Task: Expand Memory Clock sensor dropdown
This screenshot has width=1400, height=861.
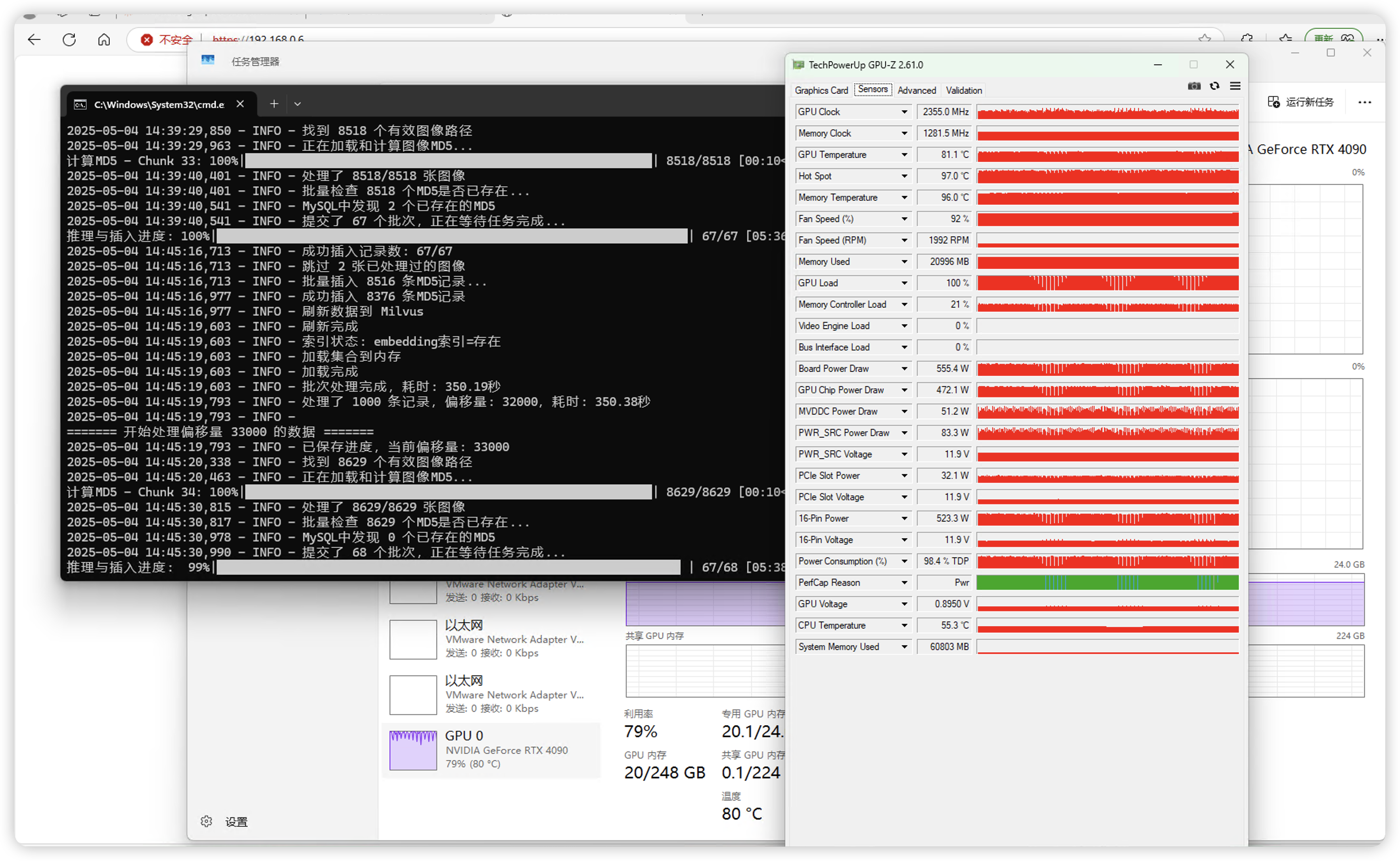Action: [x=904, y=133]
